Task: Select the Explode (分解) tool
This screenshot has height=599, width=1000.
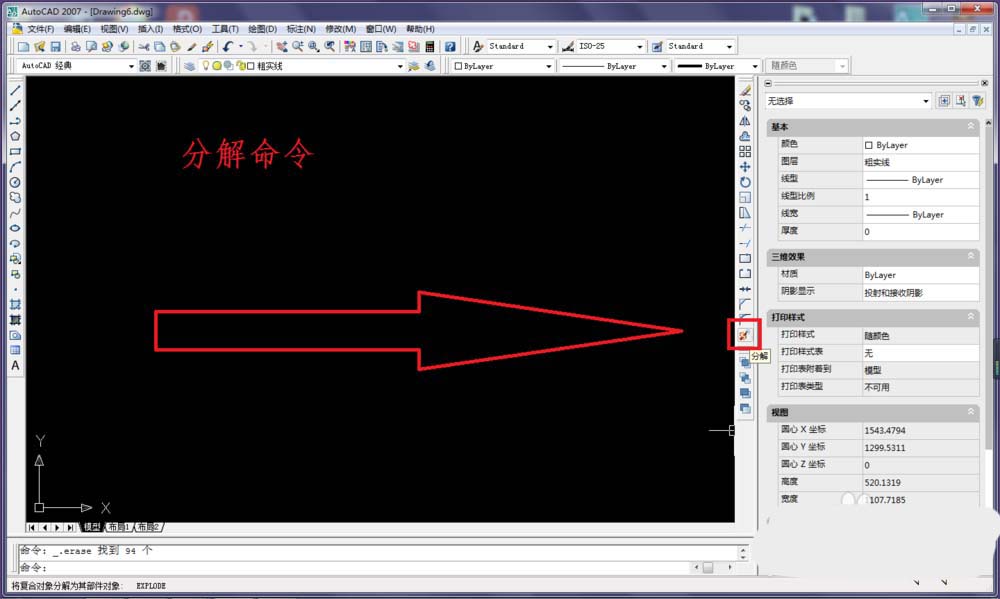Action: (744, 335)
